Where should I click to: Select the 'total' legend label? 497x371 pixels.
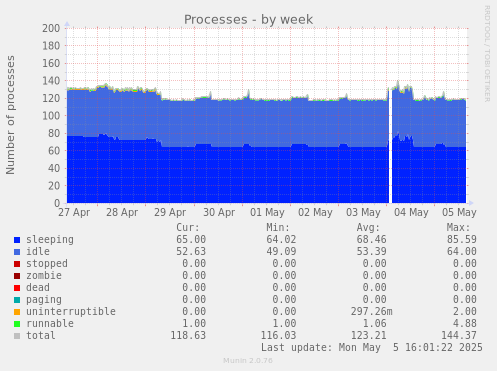[41, 335]
